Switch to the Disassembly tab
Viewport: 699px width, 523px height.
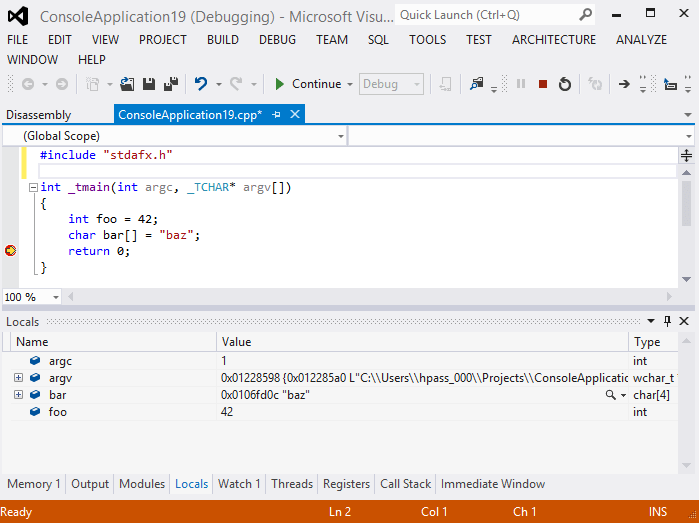39,115
